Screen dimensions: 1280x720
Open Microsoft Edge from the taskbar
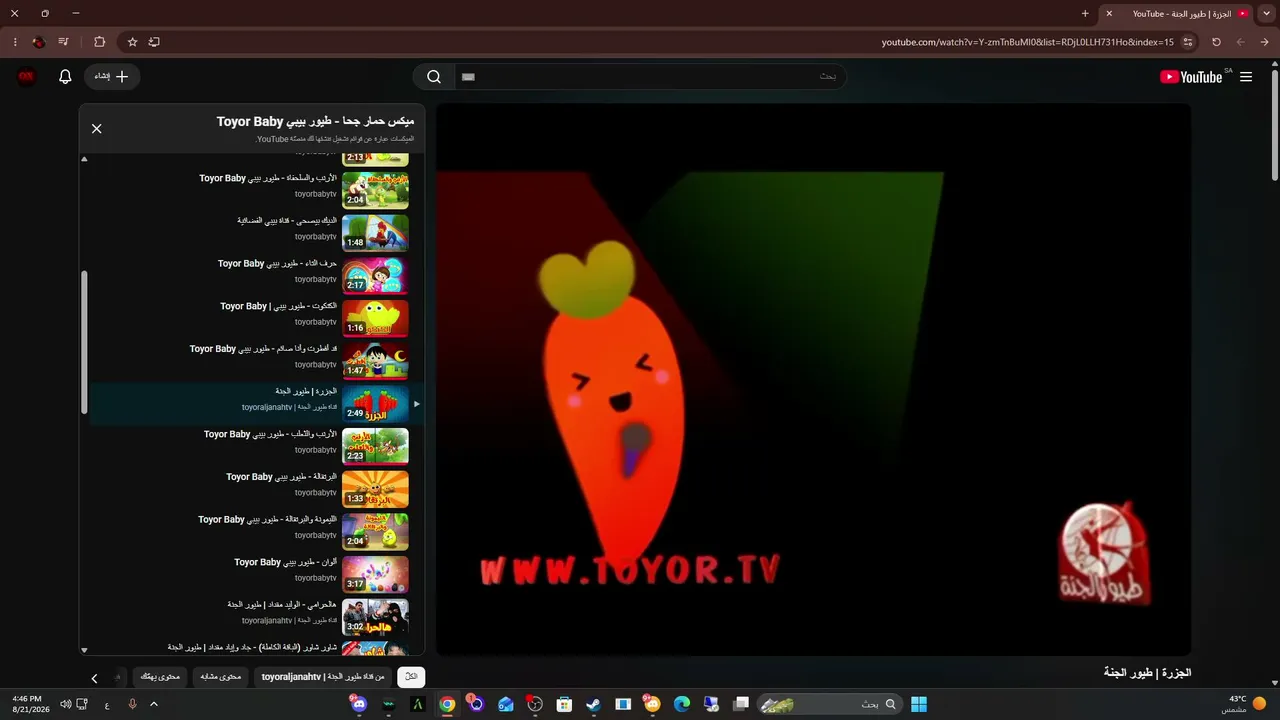pos(682,704)
